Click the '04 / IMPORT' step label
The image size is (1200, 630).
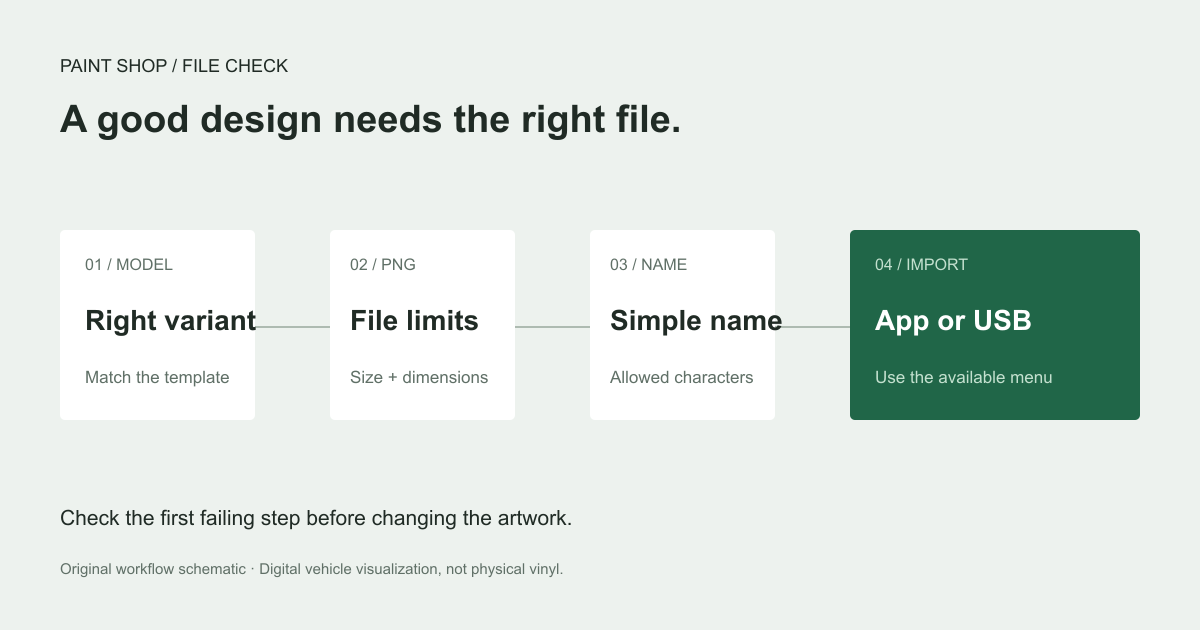tap(921, 265)
